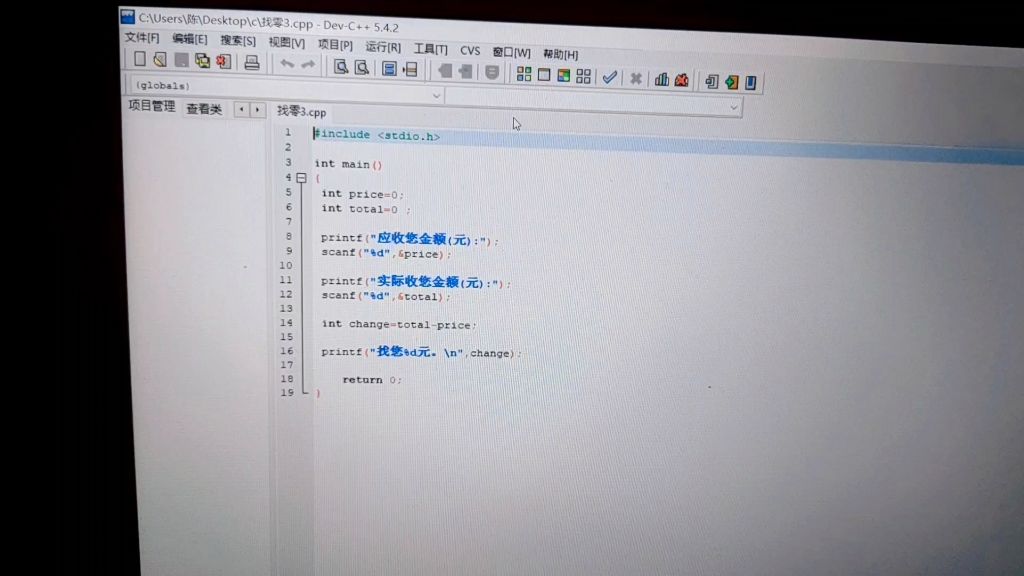The height and width of the screenshot is (576, 1024).
Task: Click the Save file toolbar icon
Action: pos(182,61)
